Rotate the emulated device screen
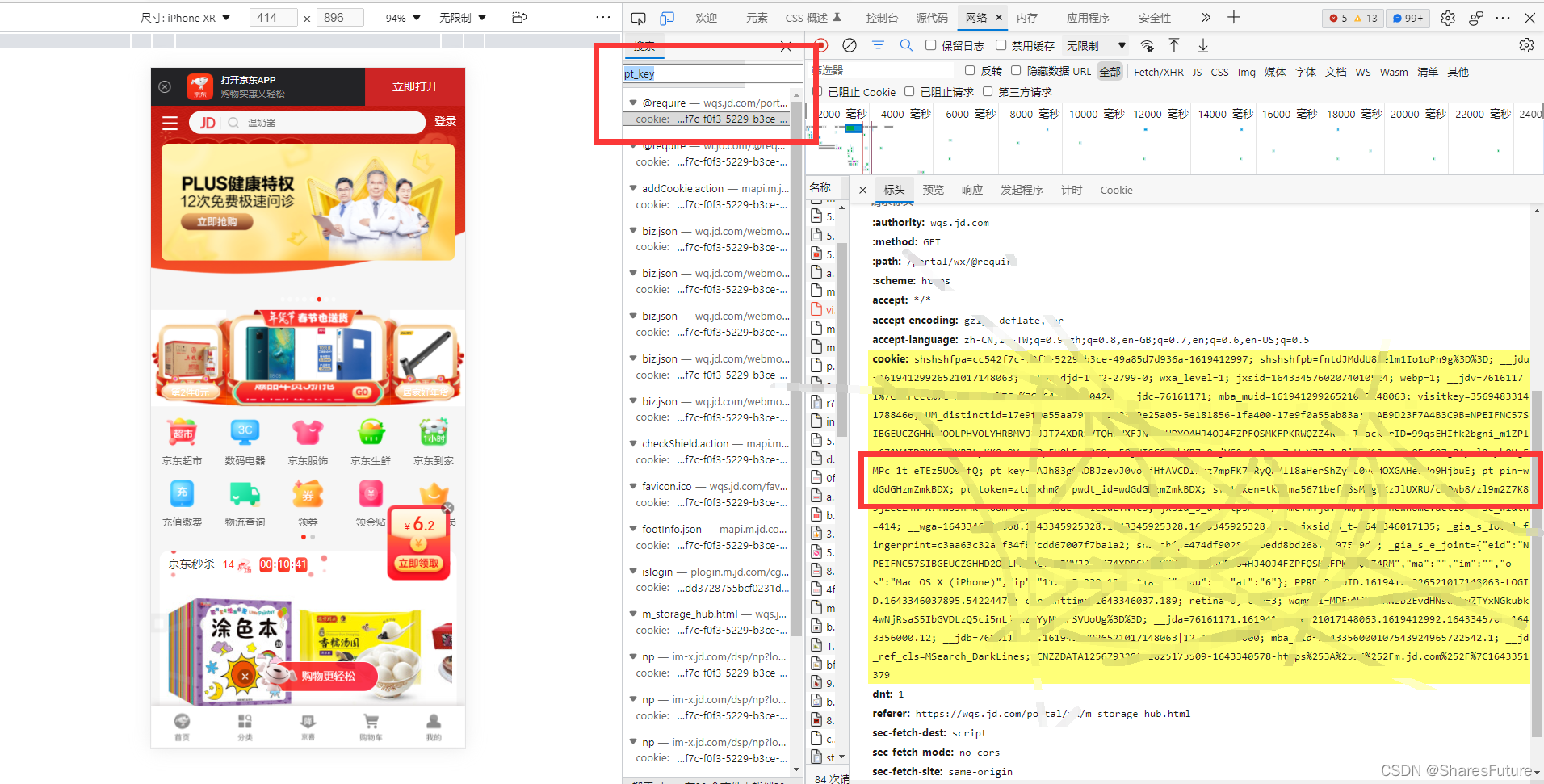1544x784 pixels. tap(519, 17)
